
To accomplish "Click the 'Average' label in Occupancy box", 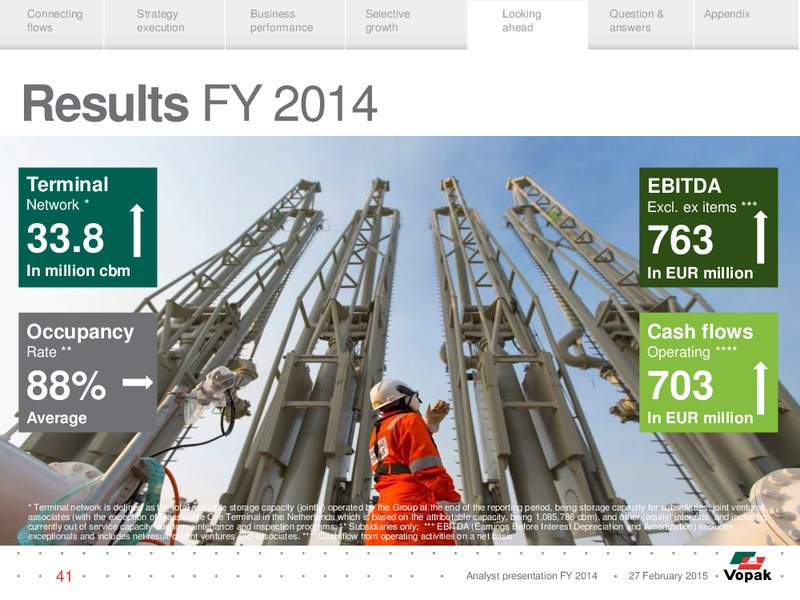I will pos(57,418).
